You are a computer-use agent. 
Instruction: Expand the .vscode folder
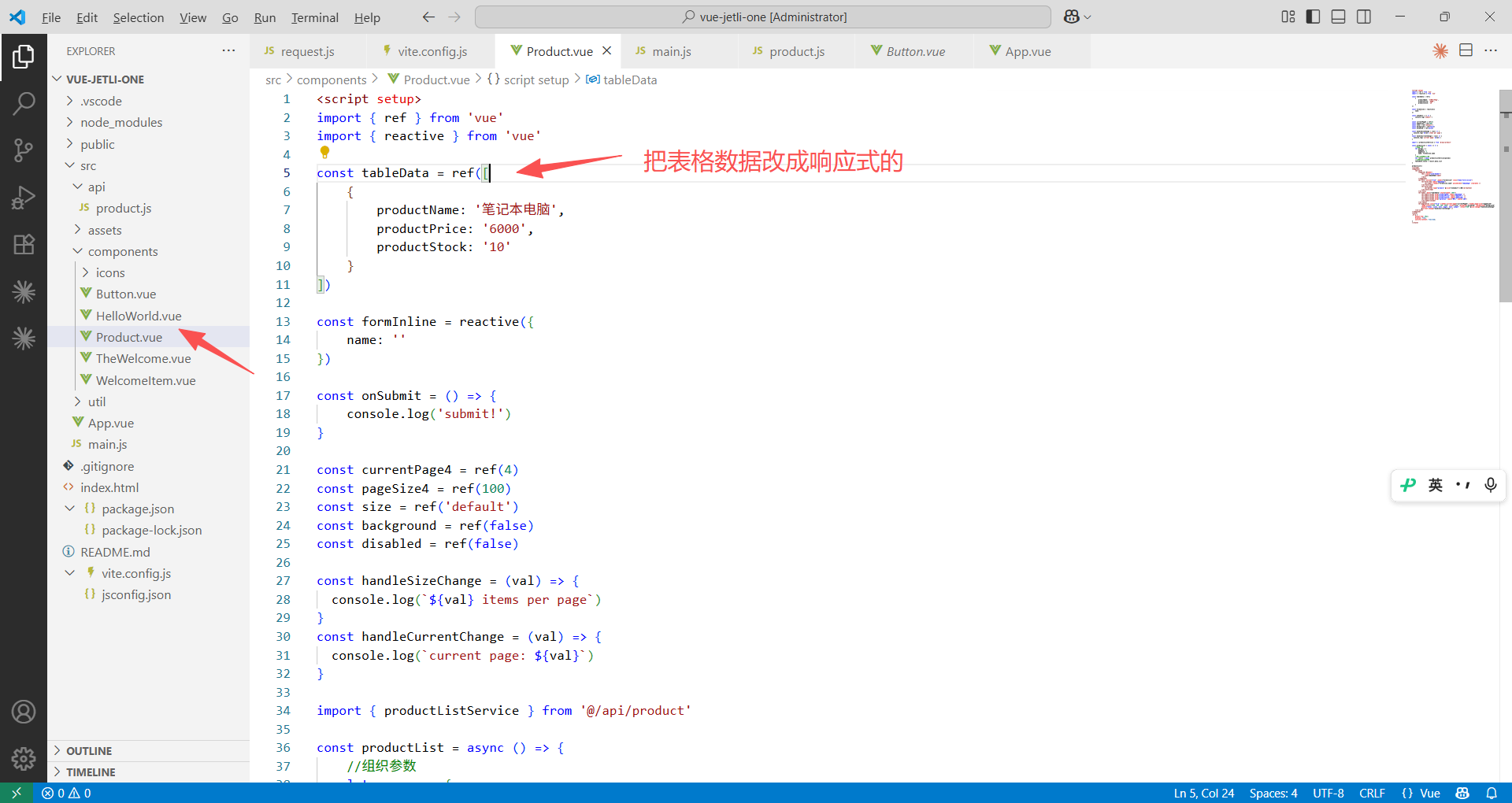tap(148, 101)
